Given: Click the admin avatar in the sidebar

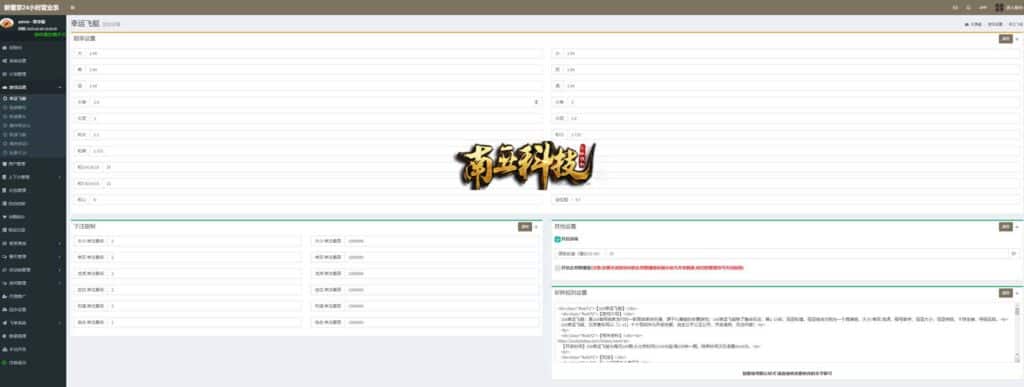Looking at the screenshot, I should [7, 23].
